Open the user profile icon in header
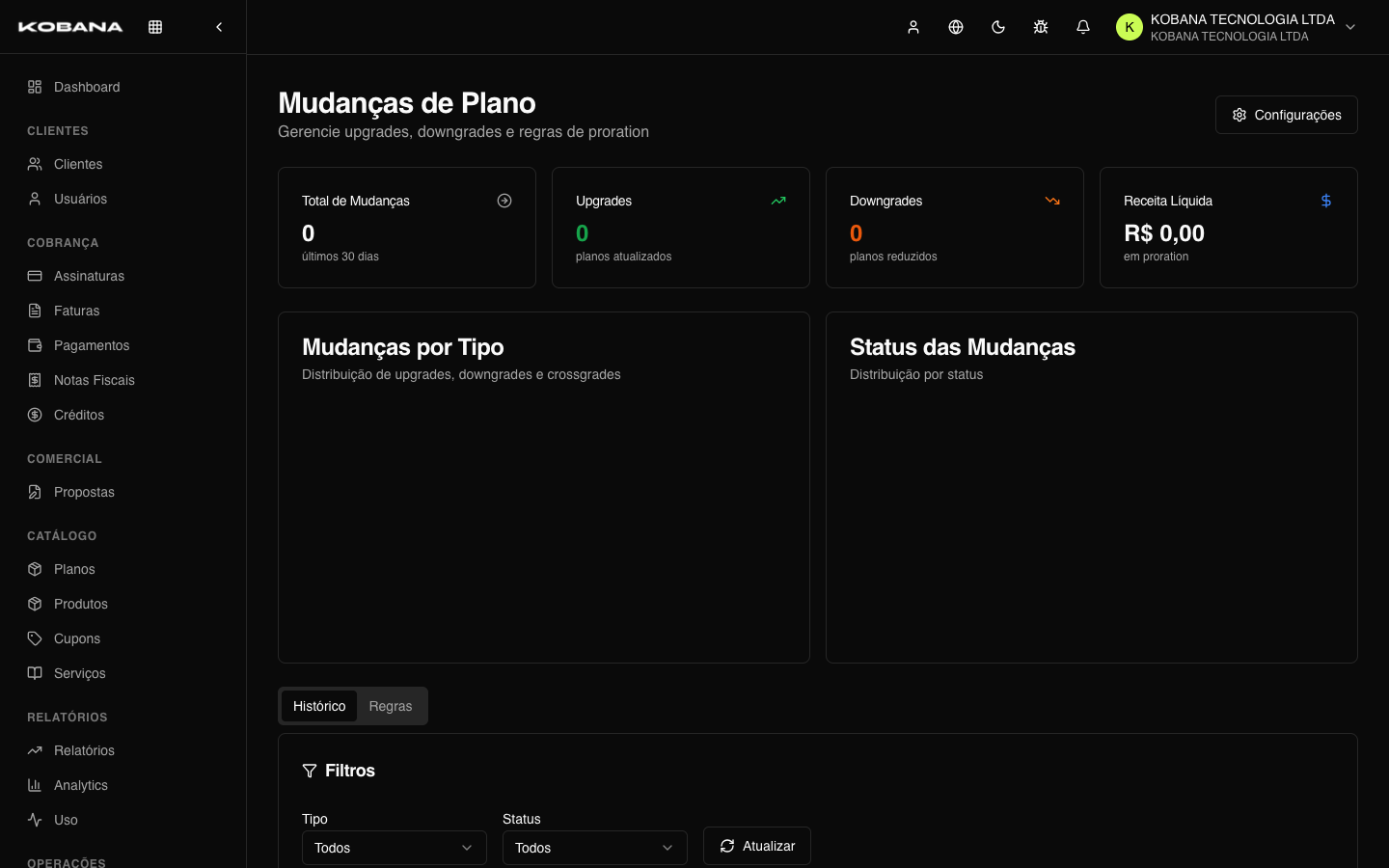 tap(913, 27)
